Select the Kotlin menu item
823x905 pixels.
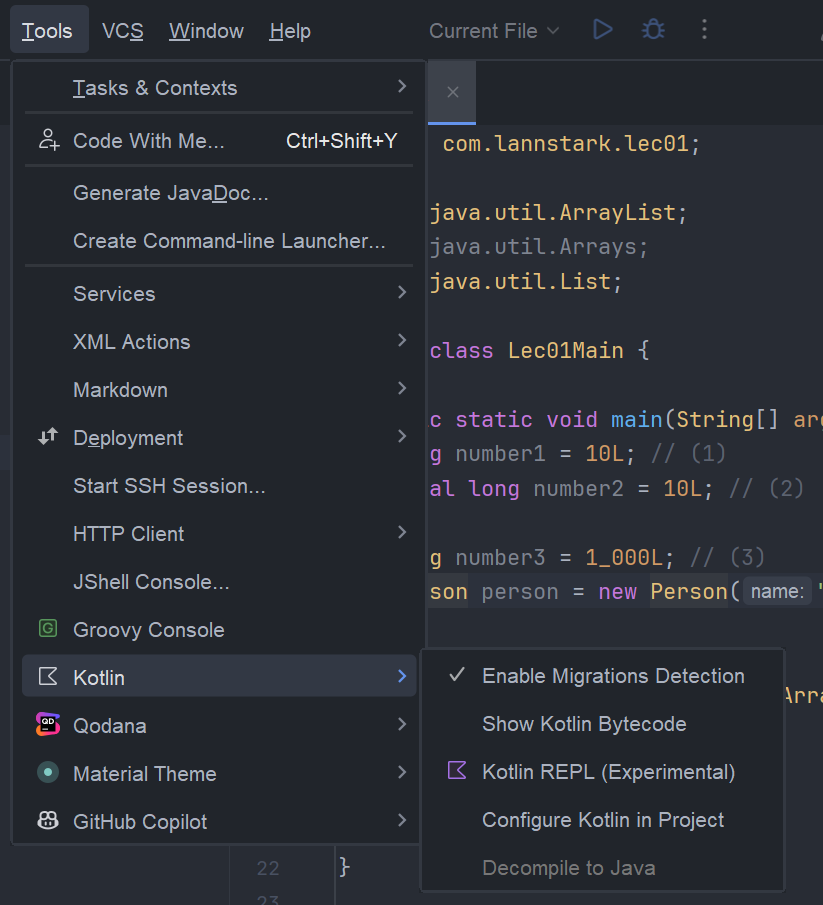(x=219, y=676)
